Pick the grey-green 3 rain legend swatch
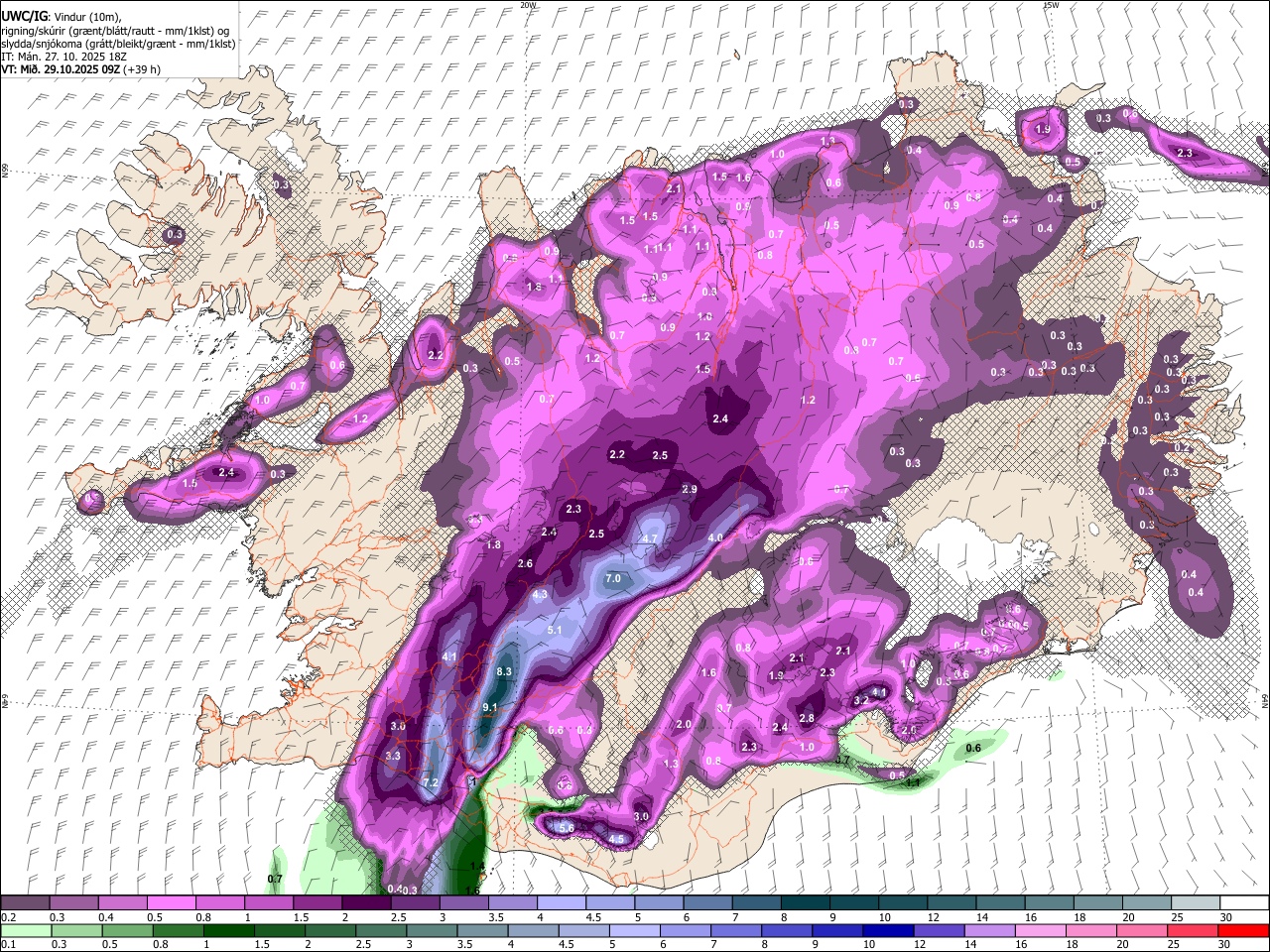Screen dimensions: 1270x952 [x=432, y=930]
